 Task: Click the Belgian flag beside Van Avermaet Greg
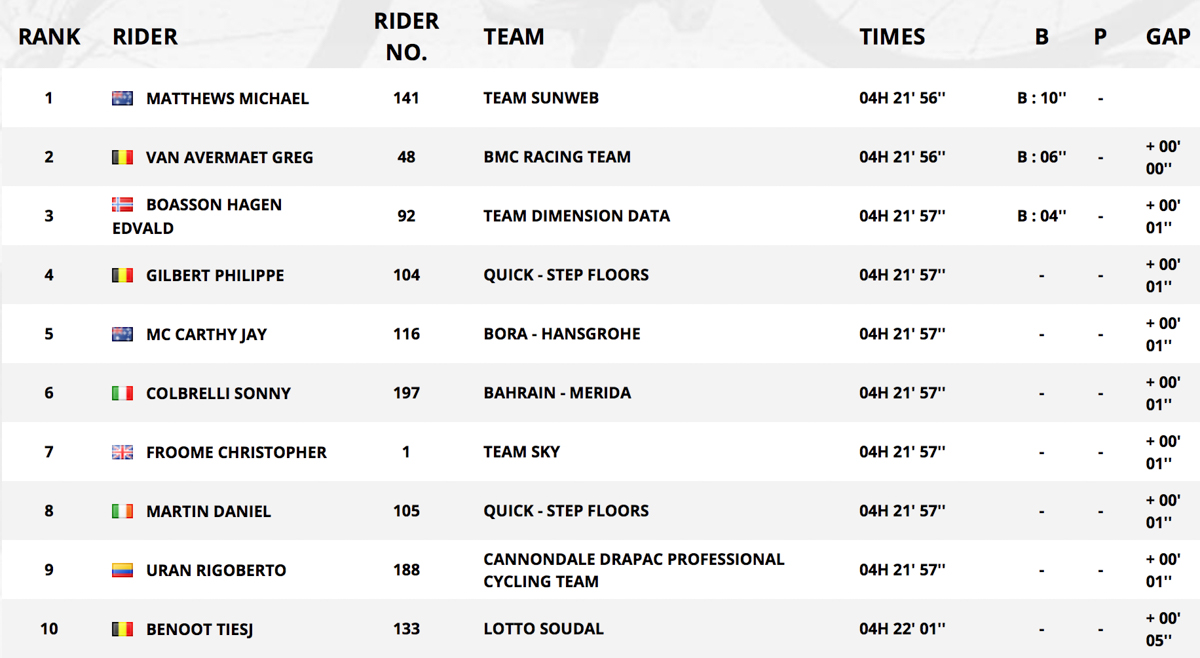122,157
